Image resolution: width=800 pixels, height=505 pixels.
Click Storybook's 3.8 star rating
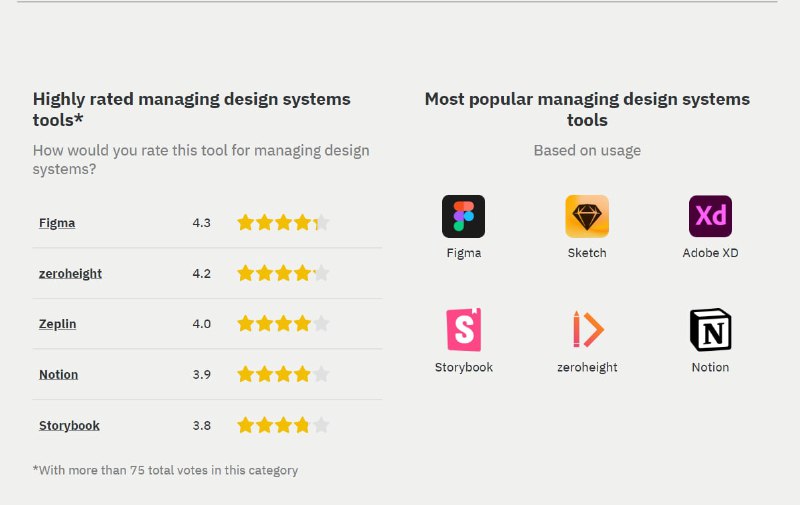point(283,425)
